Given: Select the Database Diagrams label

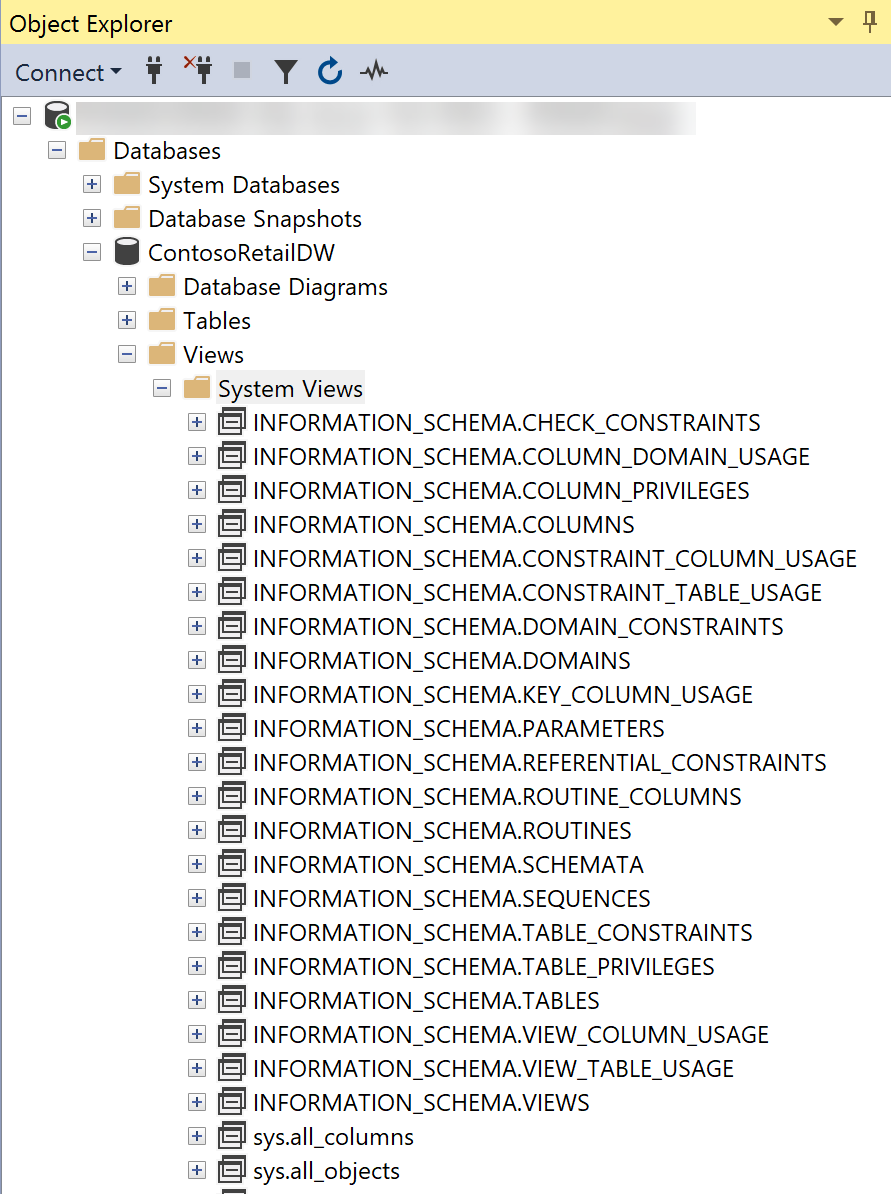Looking at the screenshot, I should click(286, 287).
